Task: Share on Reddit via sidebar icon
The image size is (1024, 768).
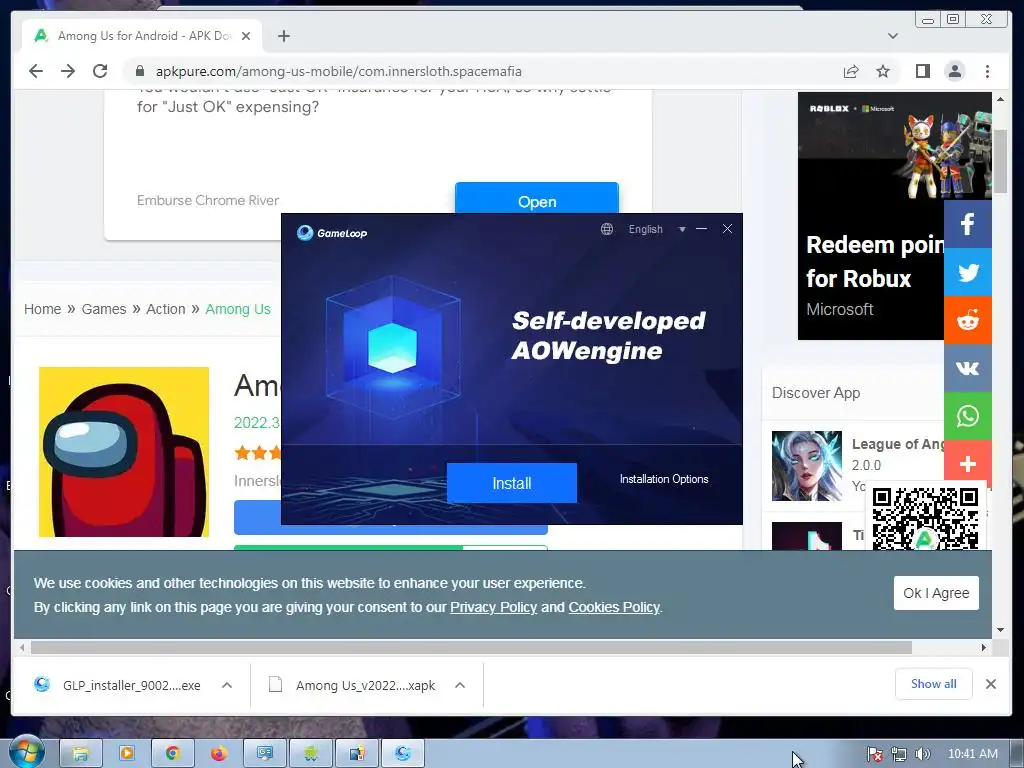Action: click(x=968, y=320)
